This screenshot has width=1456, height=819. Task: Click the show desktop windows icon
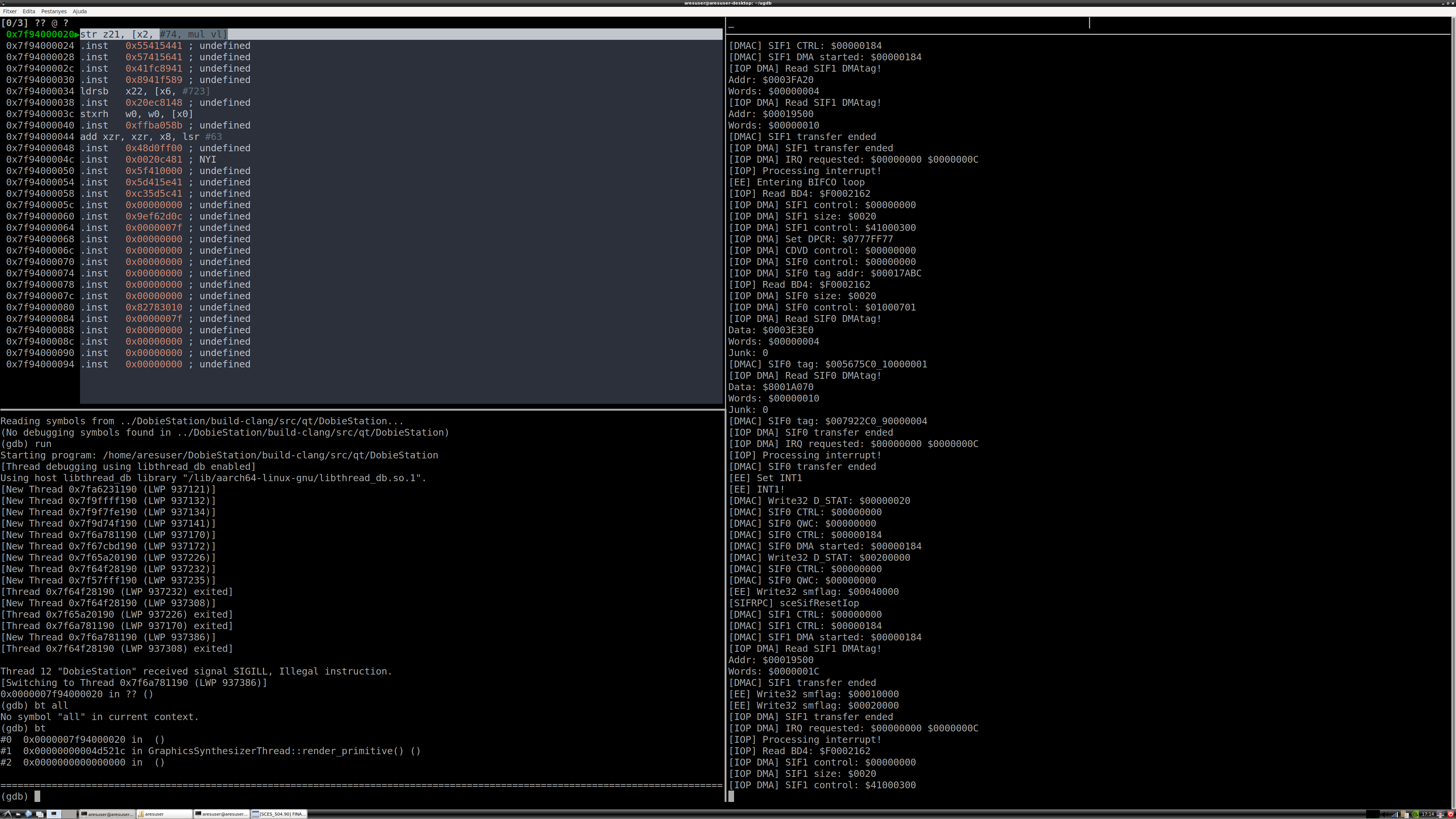pyautogui.click(x=39, y=814)
